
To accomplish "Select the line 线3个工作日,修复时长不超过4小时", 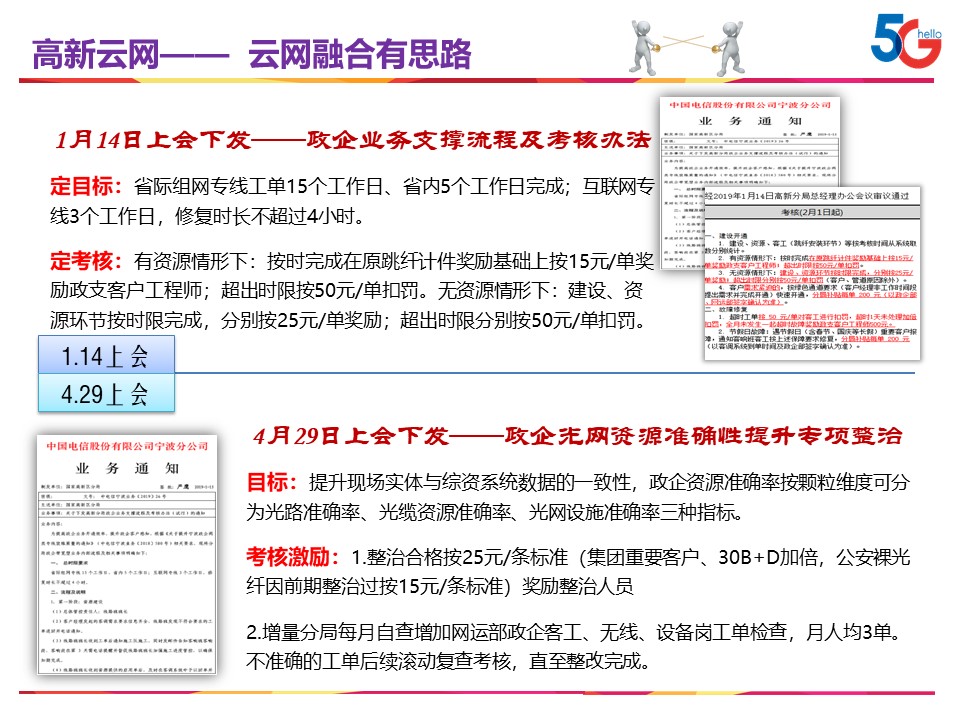I will (207, 216).
